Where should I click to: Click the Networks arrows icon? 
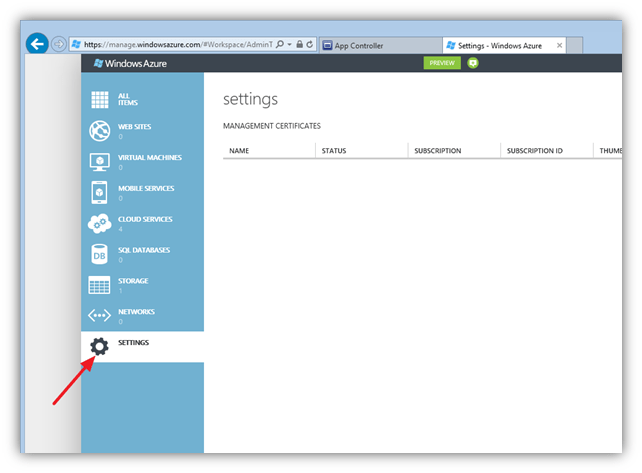(x=100, y=316)
